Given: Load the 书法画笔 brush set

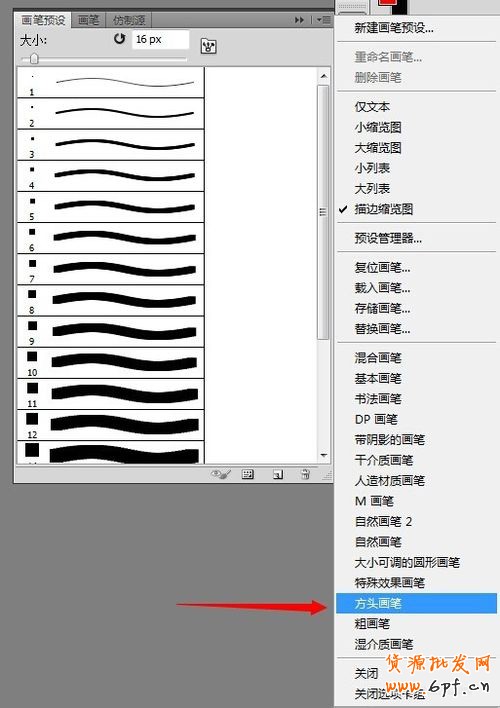Looking at the screenshot, I should point(378,399).
